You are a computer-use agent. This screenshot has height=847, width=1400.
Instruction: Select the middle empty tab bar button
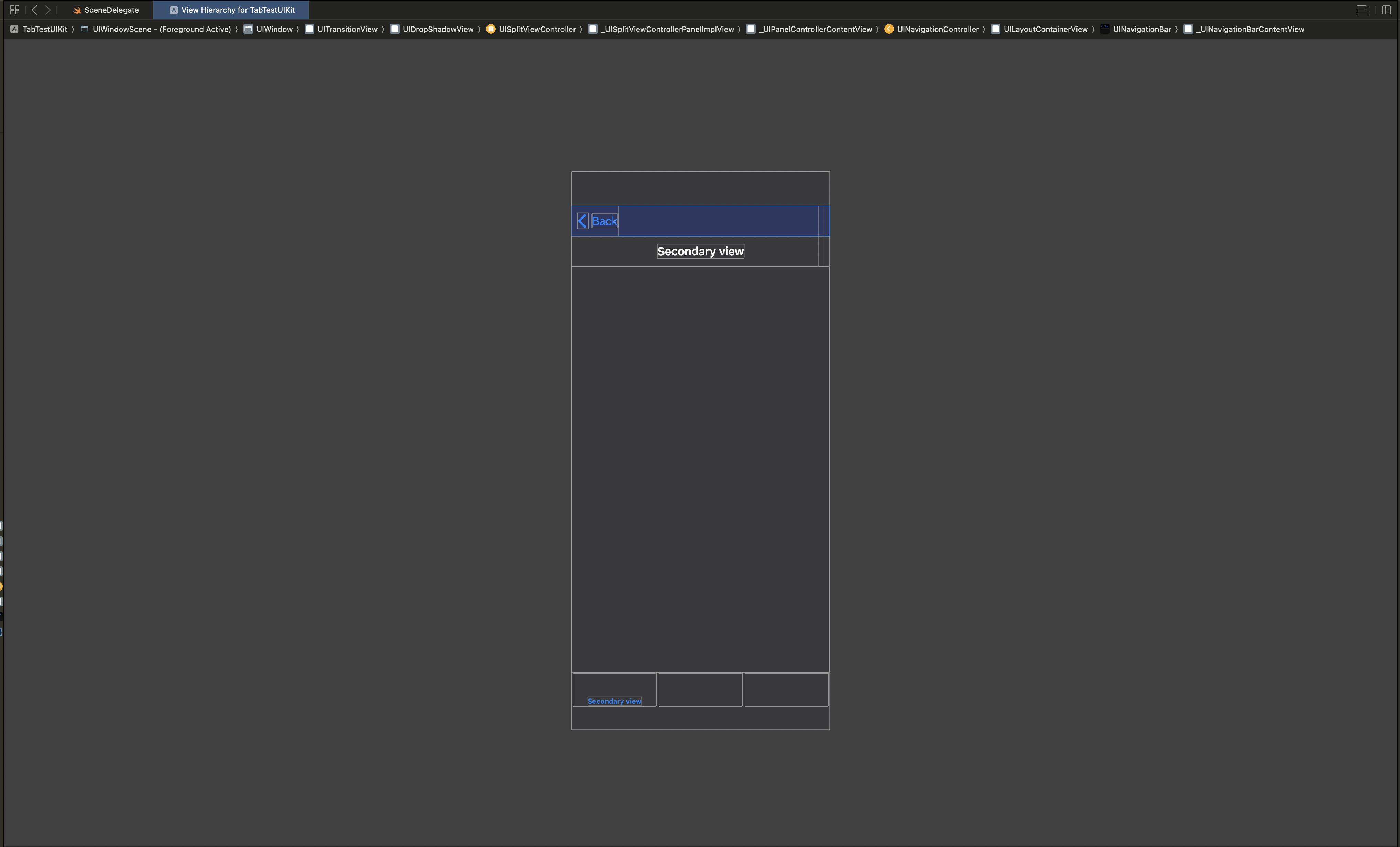click(700, 689)
